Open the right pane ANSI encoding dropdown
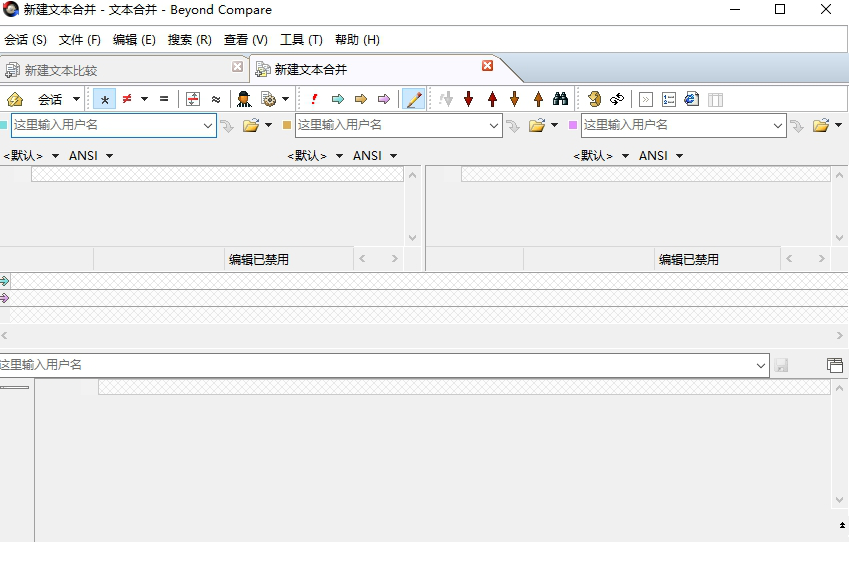849x563 pixels. 661,156
